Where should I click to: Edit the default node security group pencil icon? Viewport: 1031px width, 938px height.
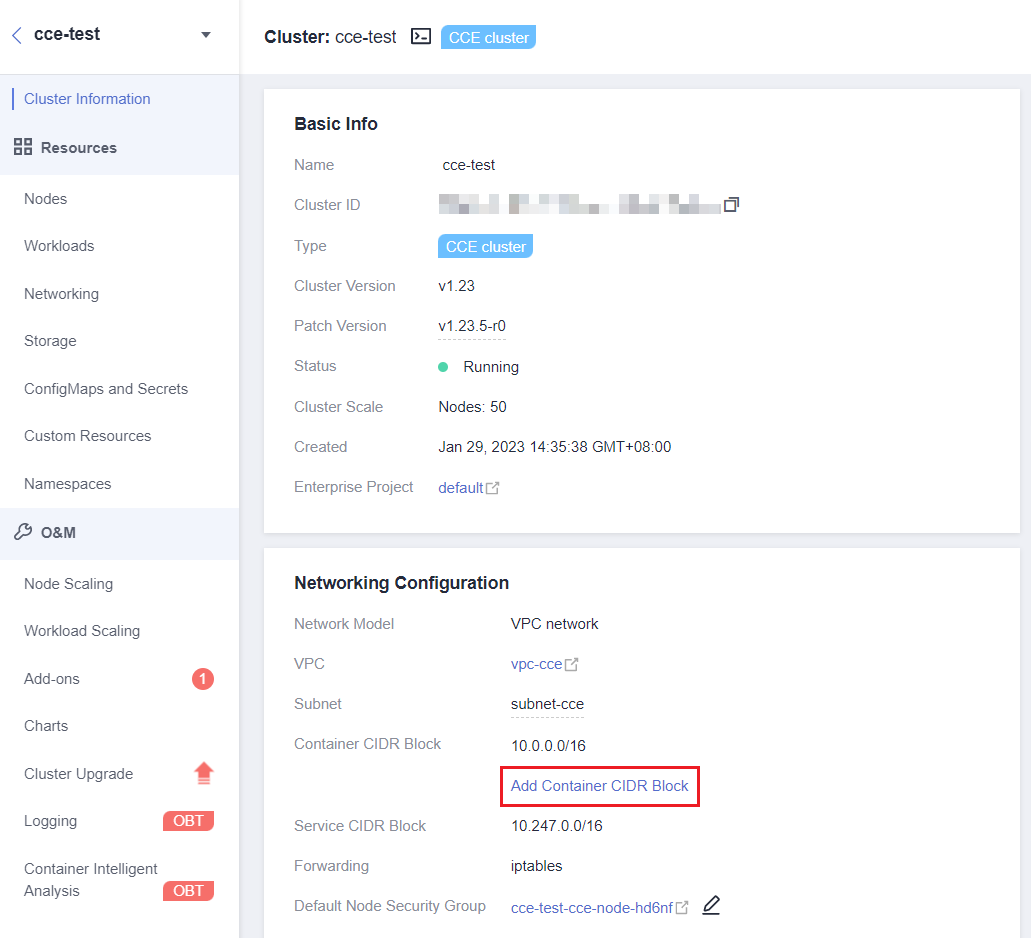coord(711,905)
